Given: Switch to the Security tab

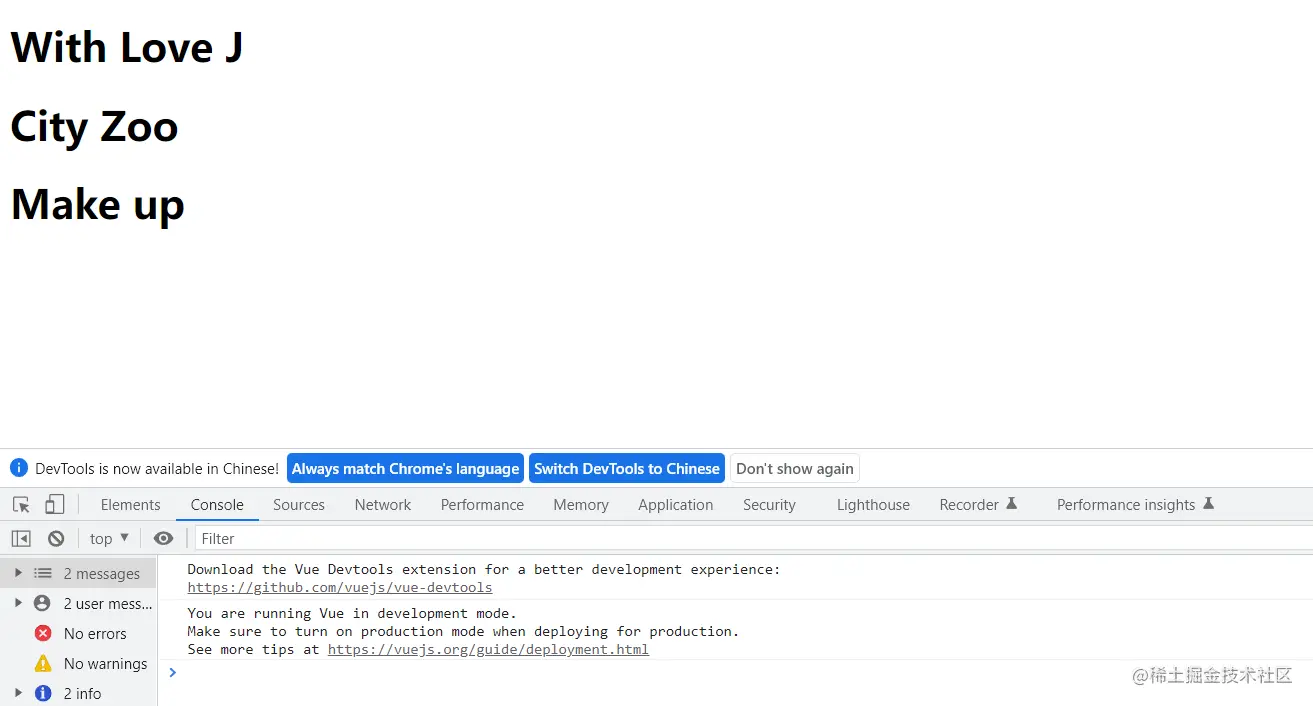Looking at the screenshot, I should tap(769, 505).
